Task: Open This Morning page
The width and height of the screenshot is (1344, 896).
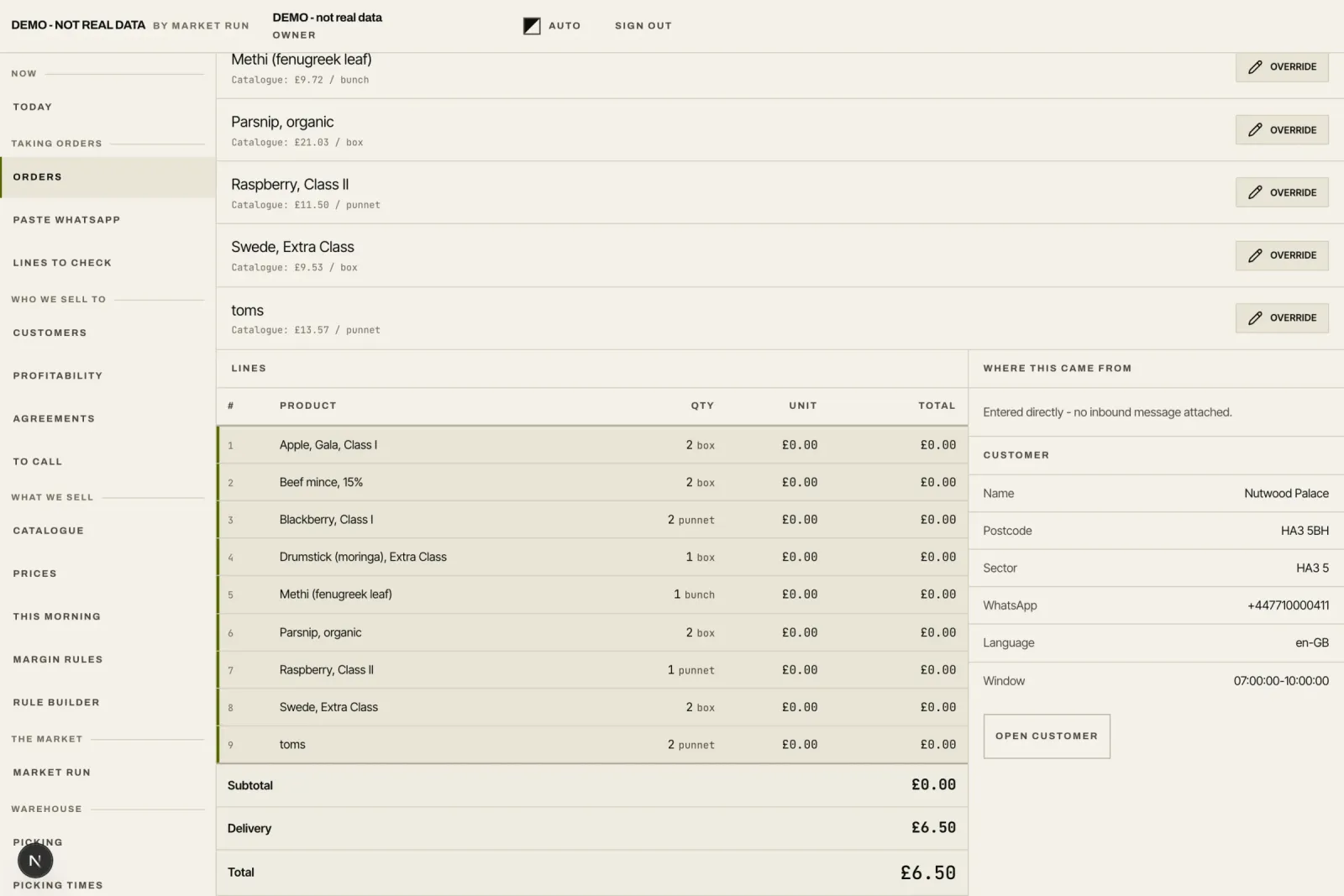Action: coord(108,616)
